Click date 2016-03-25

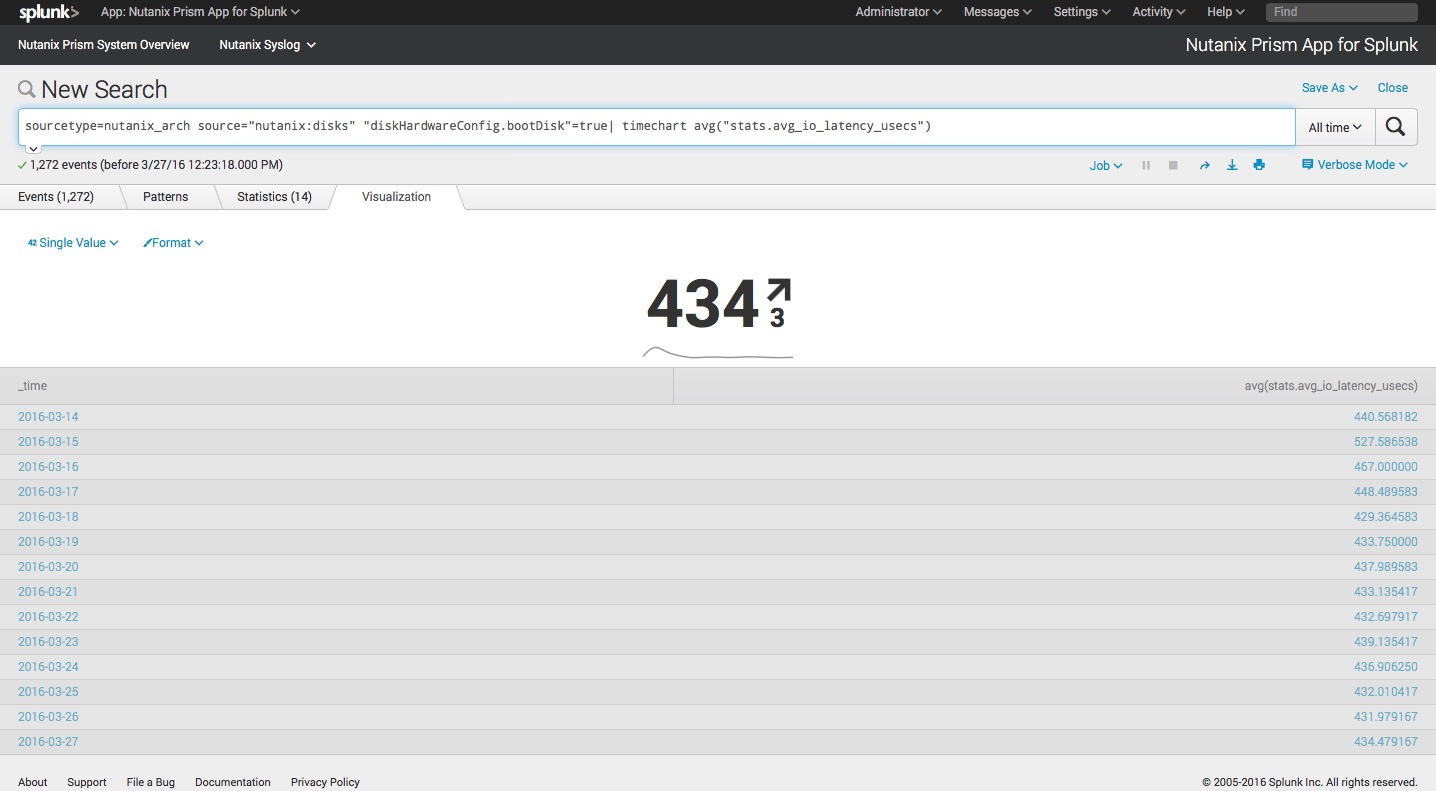[48, 692]
